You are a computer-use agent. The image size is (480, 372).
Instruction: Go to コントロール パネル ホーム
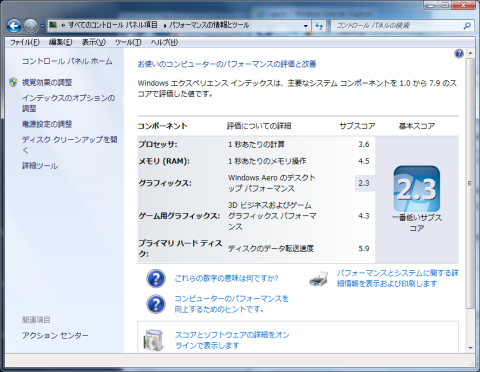[x=67, y=61]
